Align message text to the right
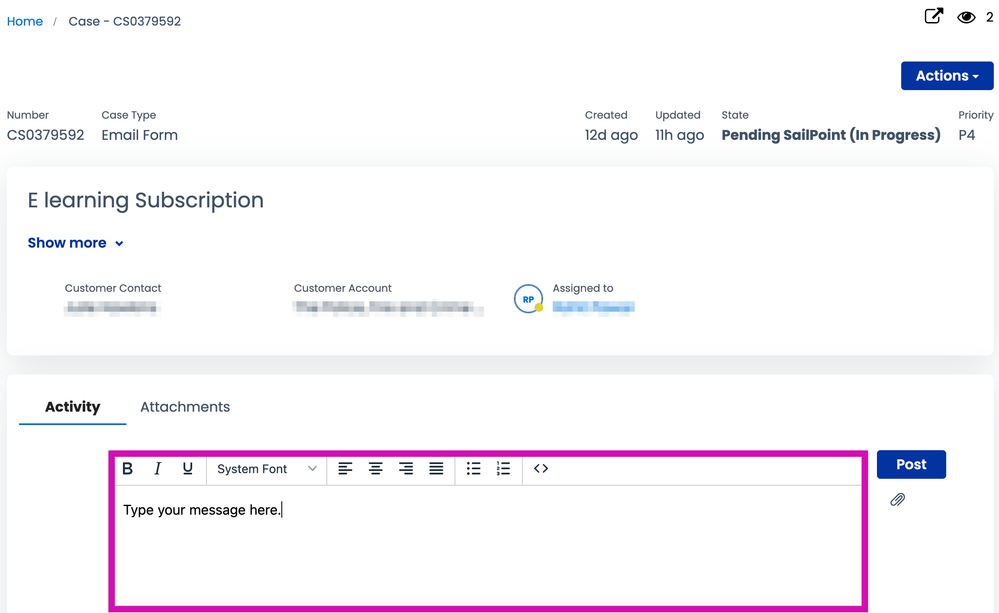The height and width of the screenshot is (613, 999). click(406, 469)
